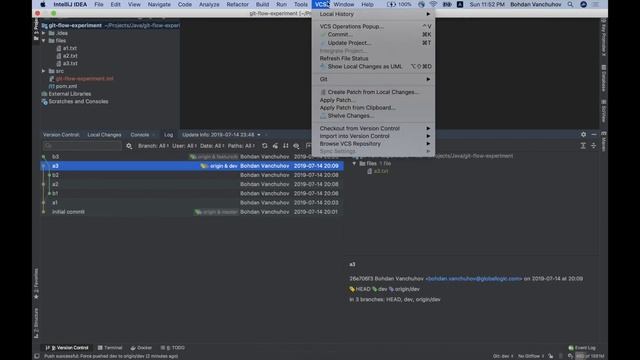
Task: Select commit b3 in the log
Action: point(191,157)
